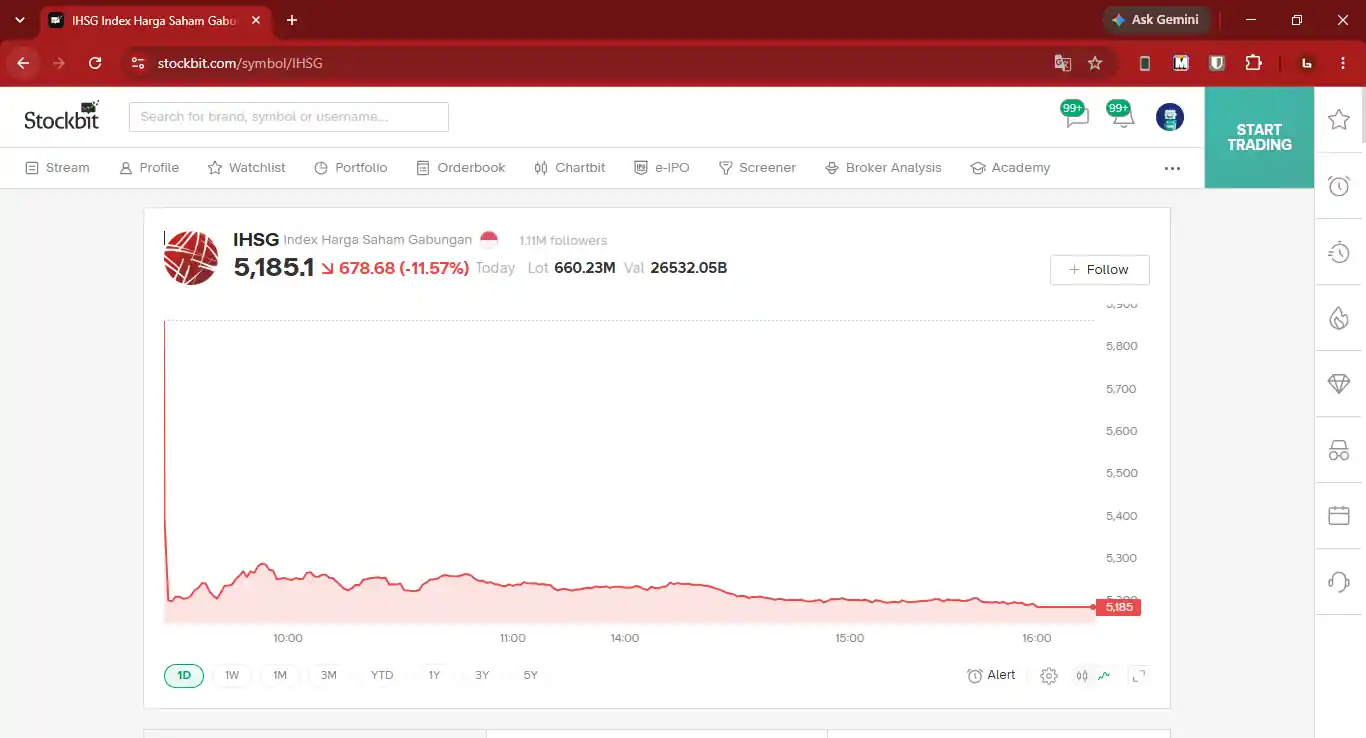
Task: Open the Orderbook menu item
Action: 461,168
